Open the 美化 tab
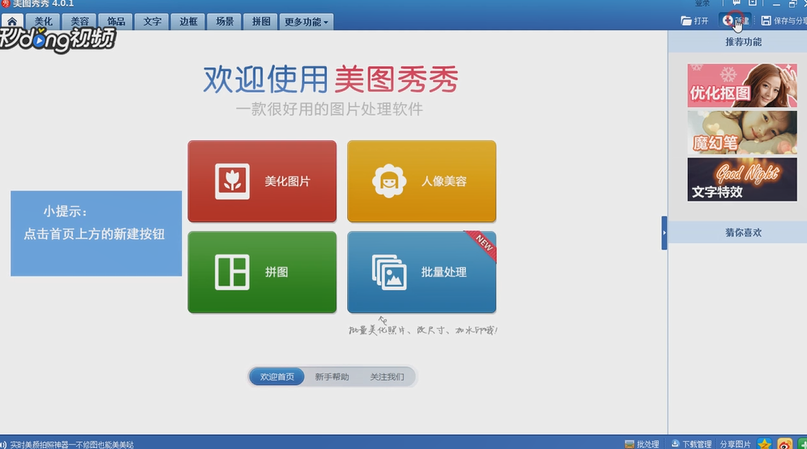The image size is (807, 449). (x=43, y=22)
